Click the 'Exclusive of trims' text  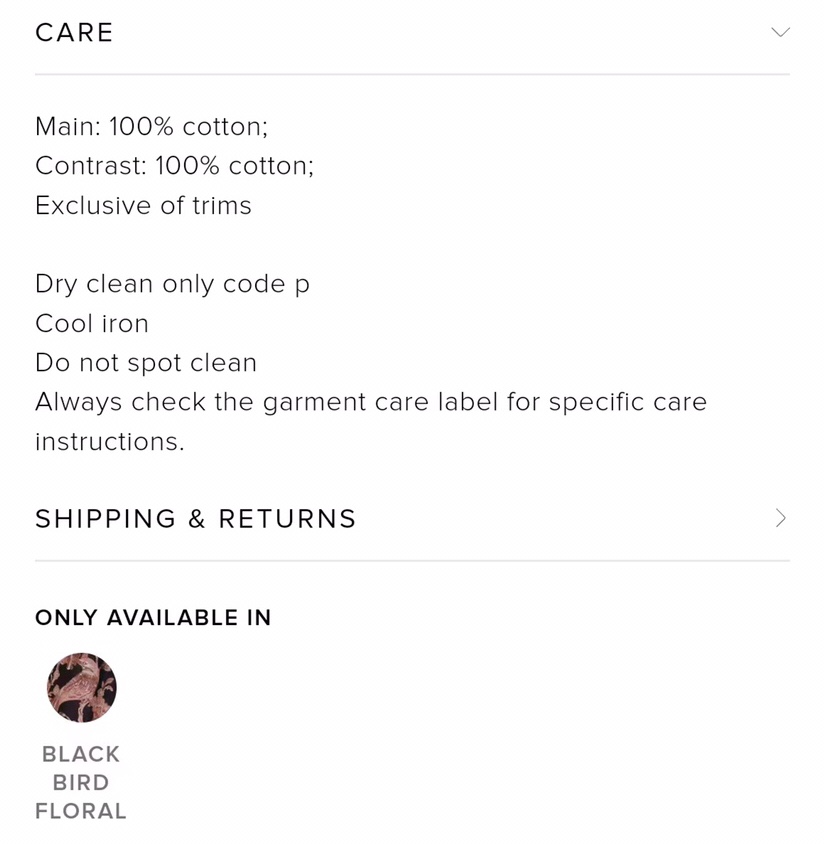(143, 206)
